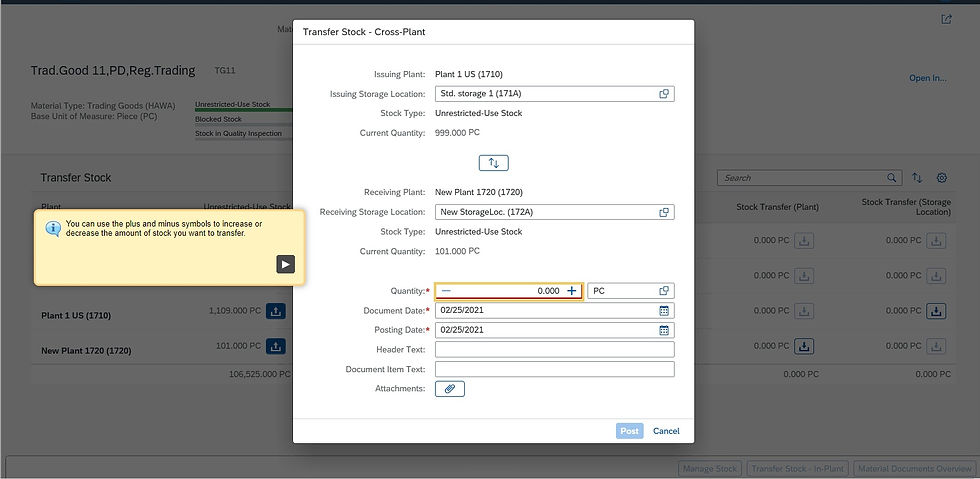Screen dimensions: 980x479
Task: Open the Open In... link
Action: click(928, 78)
